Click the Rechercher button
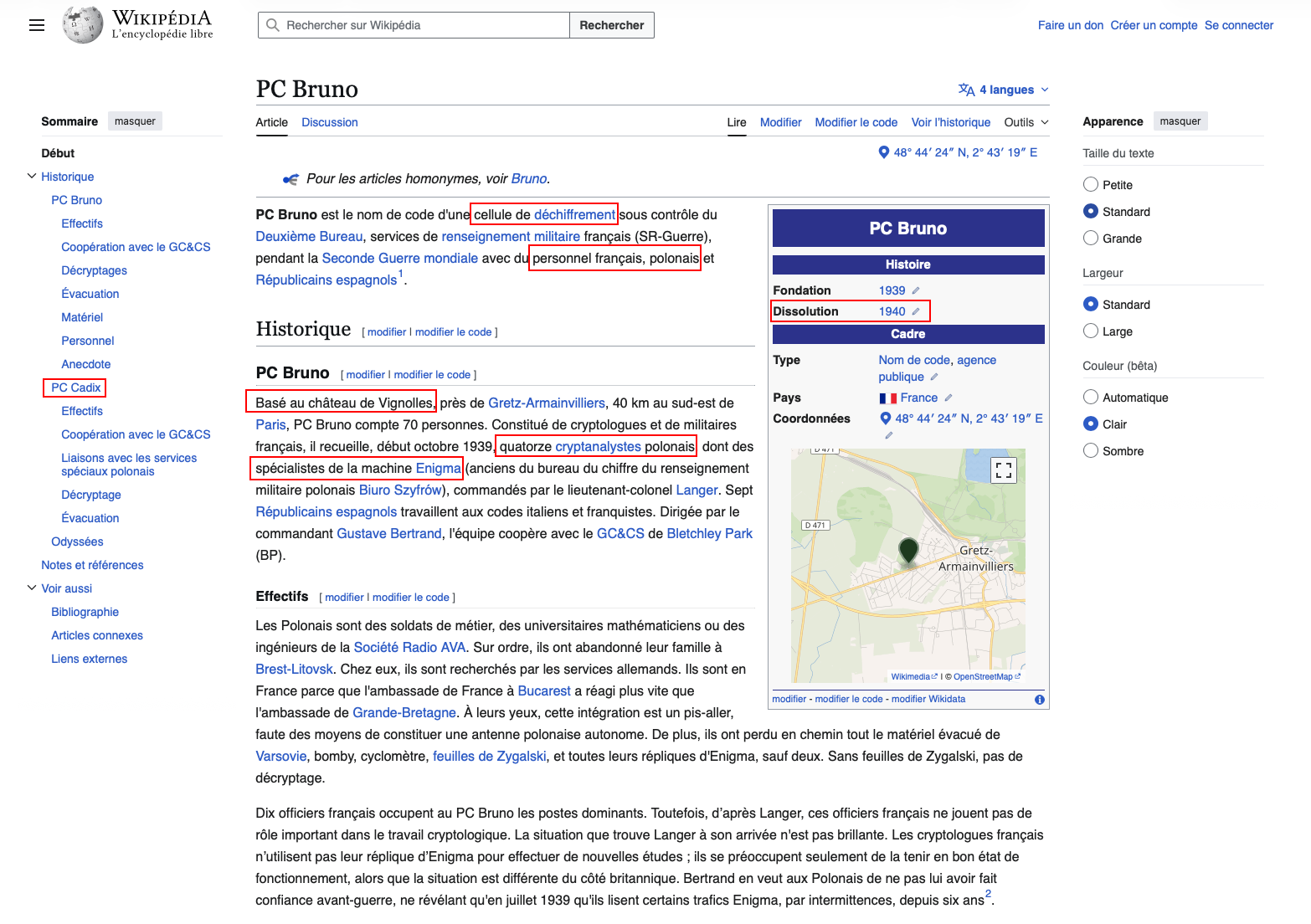 pos(611,25)
